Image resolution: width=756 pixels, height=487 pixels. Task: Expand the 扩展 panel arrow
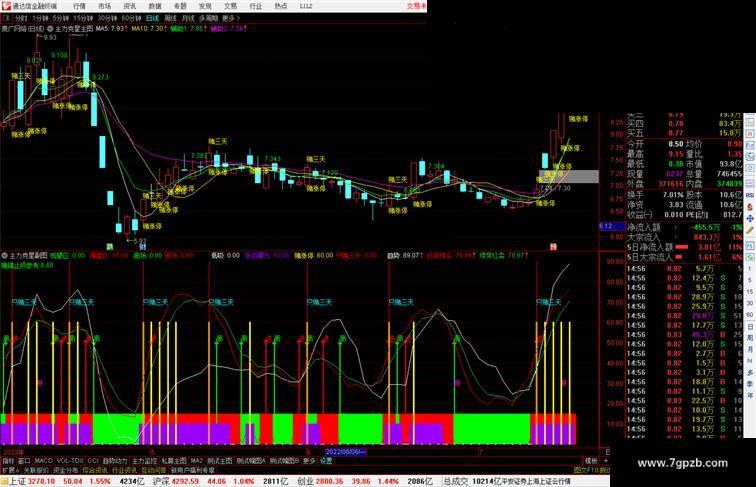click(11, 470)
